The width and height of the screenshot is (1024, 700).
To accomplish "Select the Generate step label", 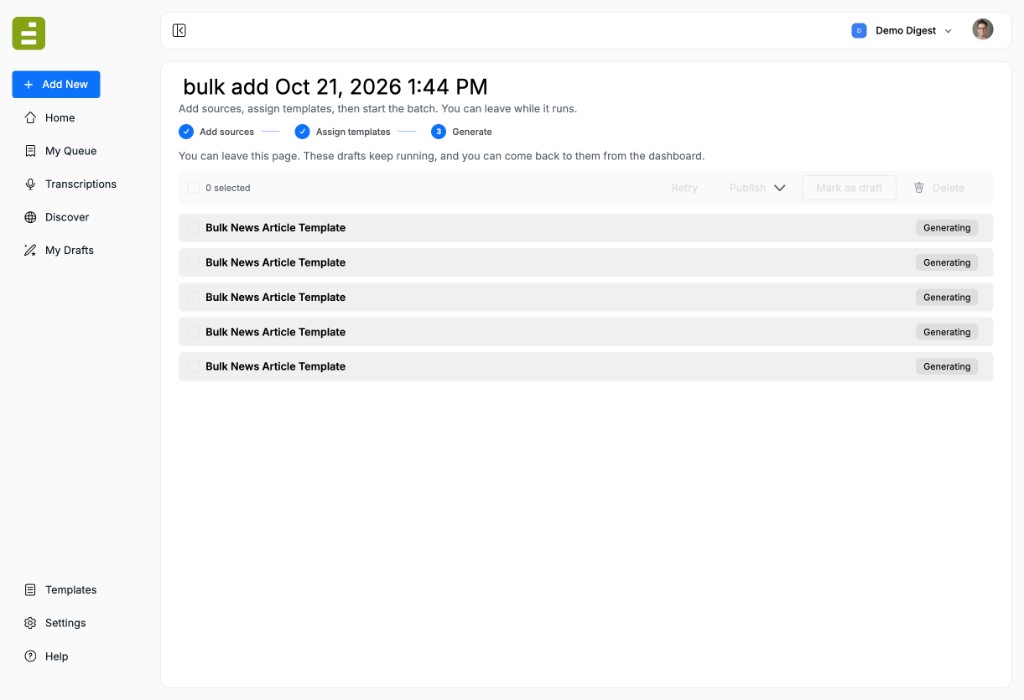I will [472, 132].
